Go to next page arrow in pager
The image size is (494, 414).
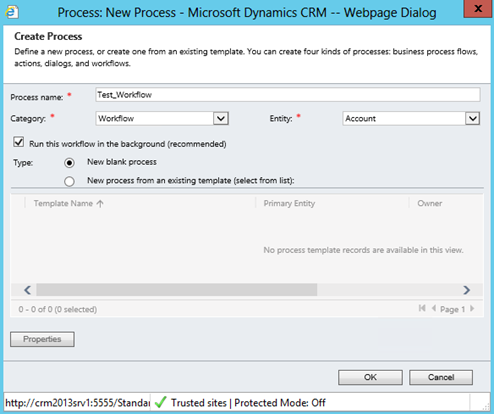[x=472, y=308]
